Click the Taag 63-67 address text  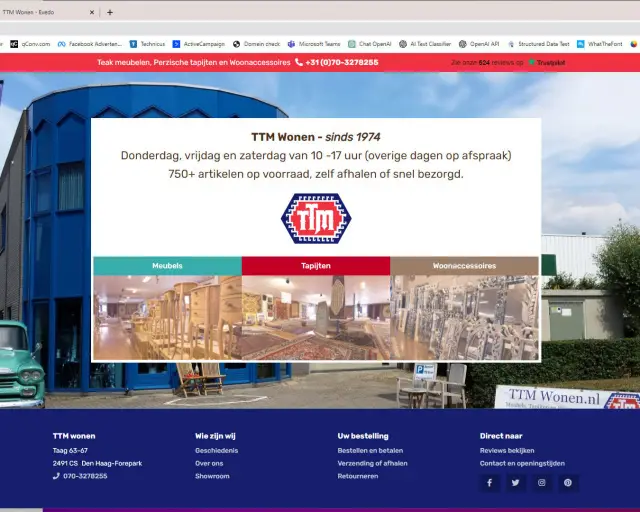pyautogui.click(x=70, y=450)
